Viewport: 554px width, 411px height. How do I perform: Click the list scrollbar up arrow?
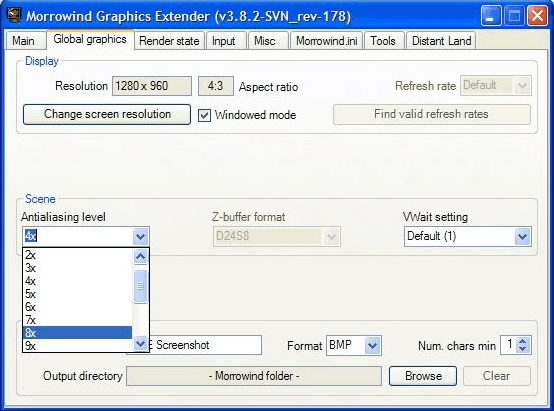[141, 257]
